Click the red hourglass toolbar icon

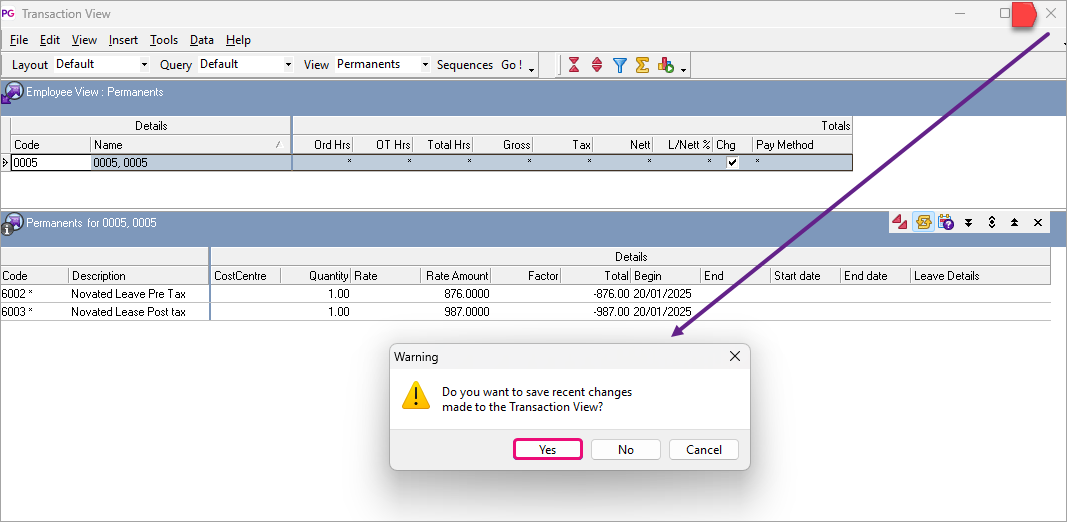coord(574,65)
